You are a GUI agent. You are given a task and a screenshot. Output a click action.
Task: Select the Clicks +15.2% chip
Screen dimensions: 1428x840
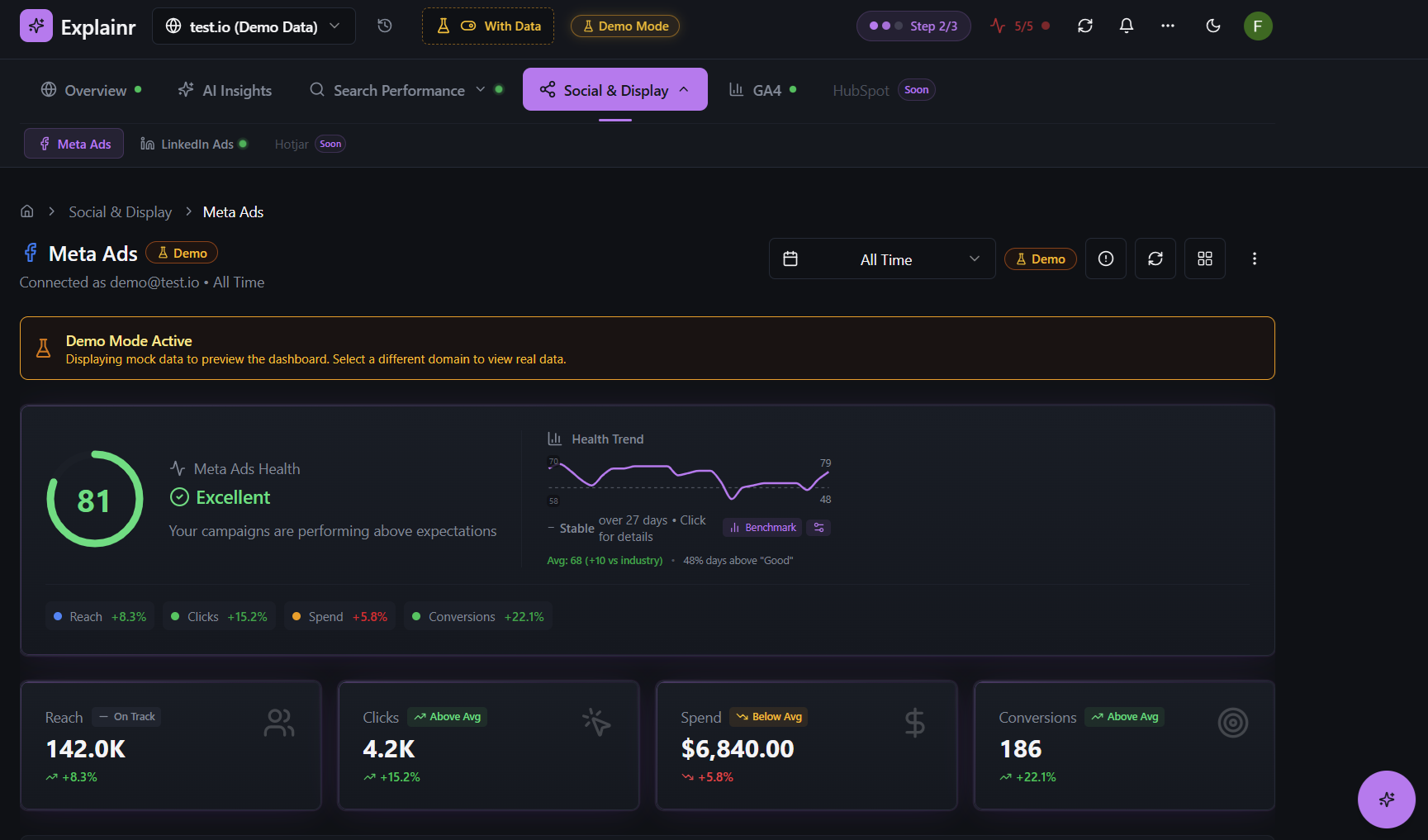click(219, 617)
